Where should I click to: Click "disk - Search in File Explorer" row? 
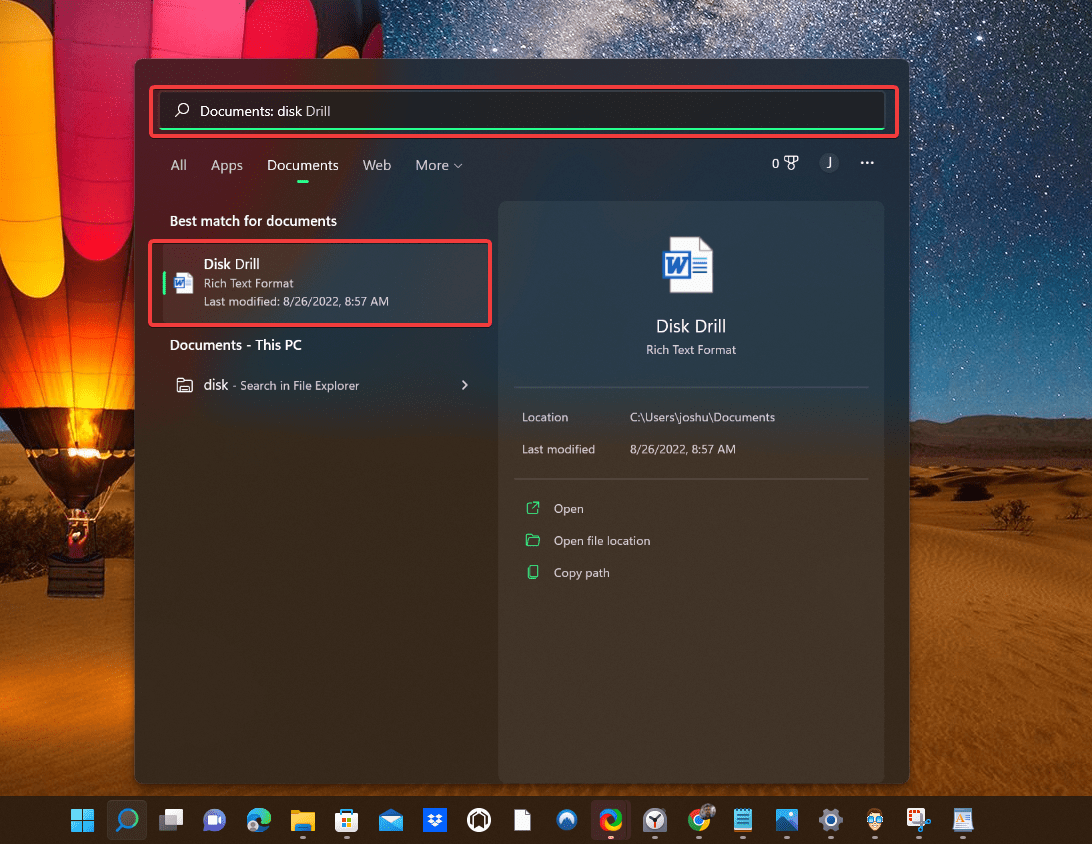[x=320, y=385]
